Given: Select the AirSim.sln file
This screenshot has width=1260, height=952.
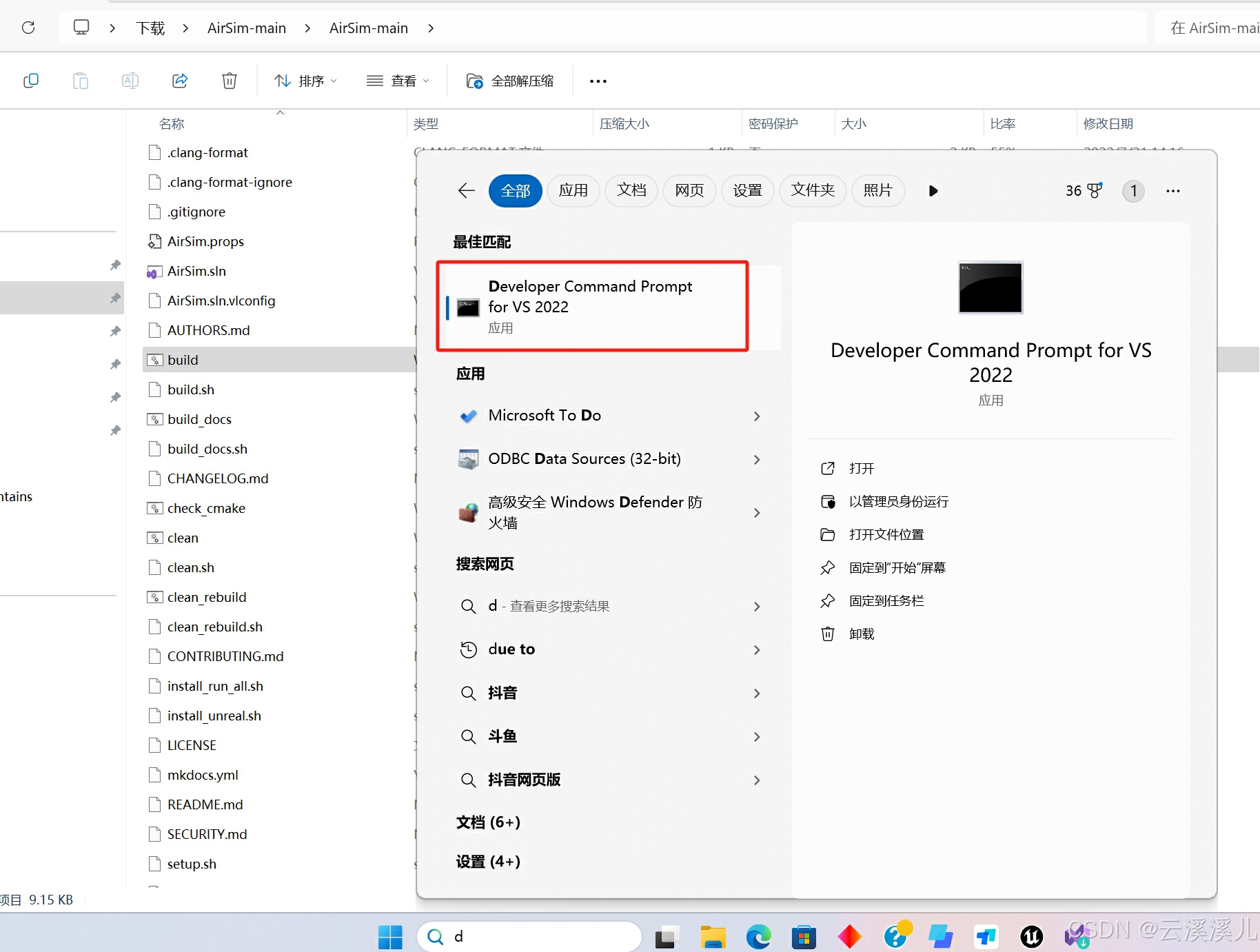Looking at the screenshot, I should click(x=196, y=271).
